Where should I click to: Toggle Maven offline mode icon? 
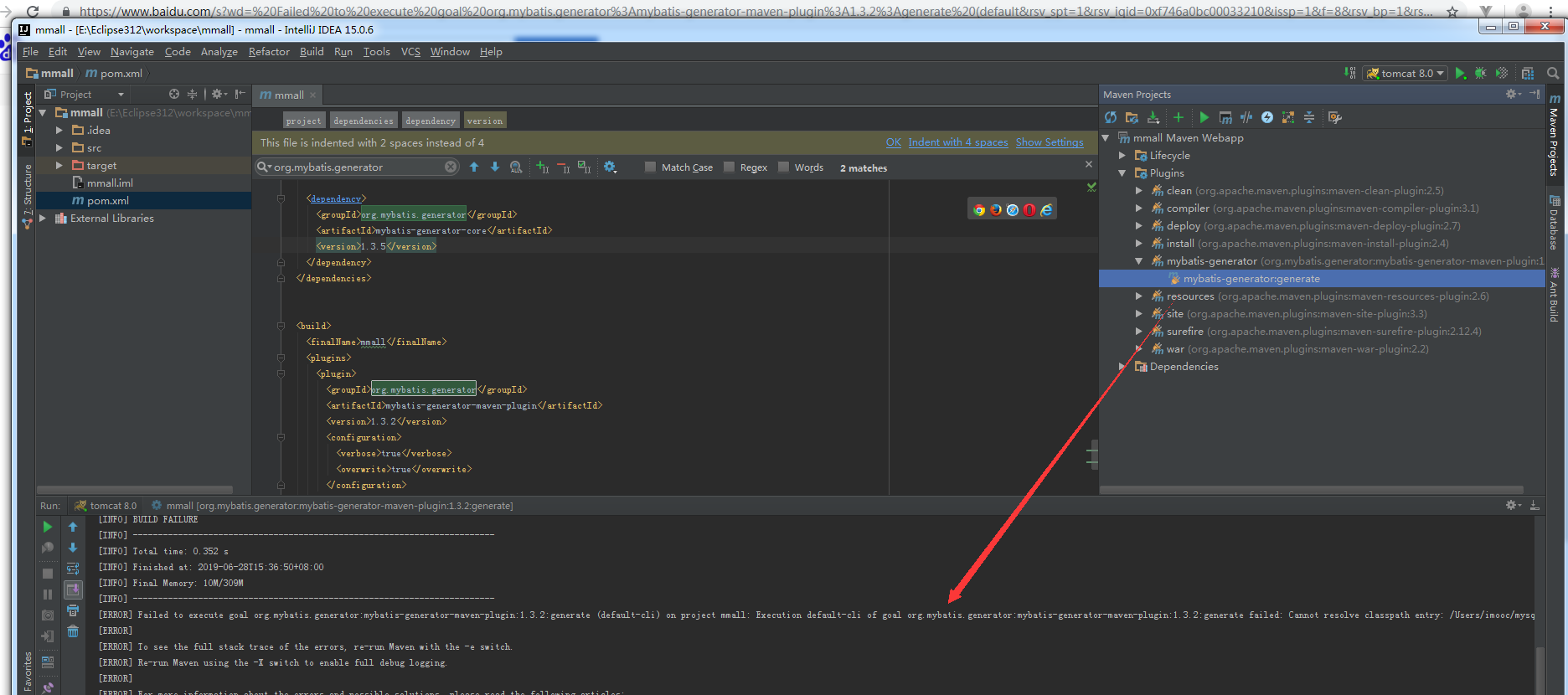tap(1246, 117)
